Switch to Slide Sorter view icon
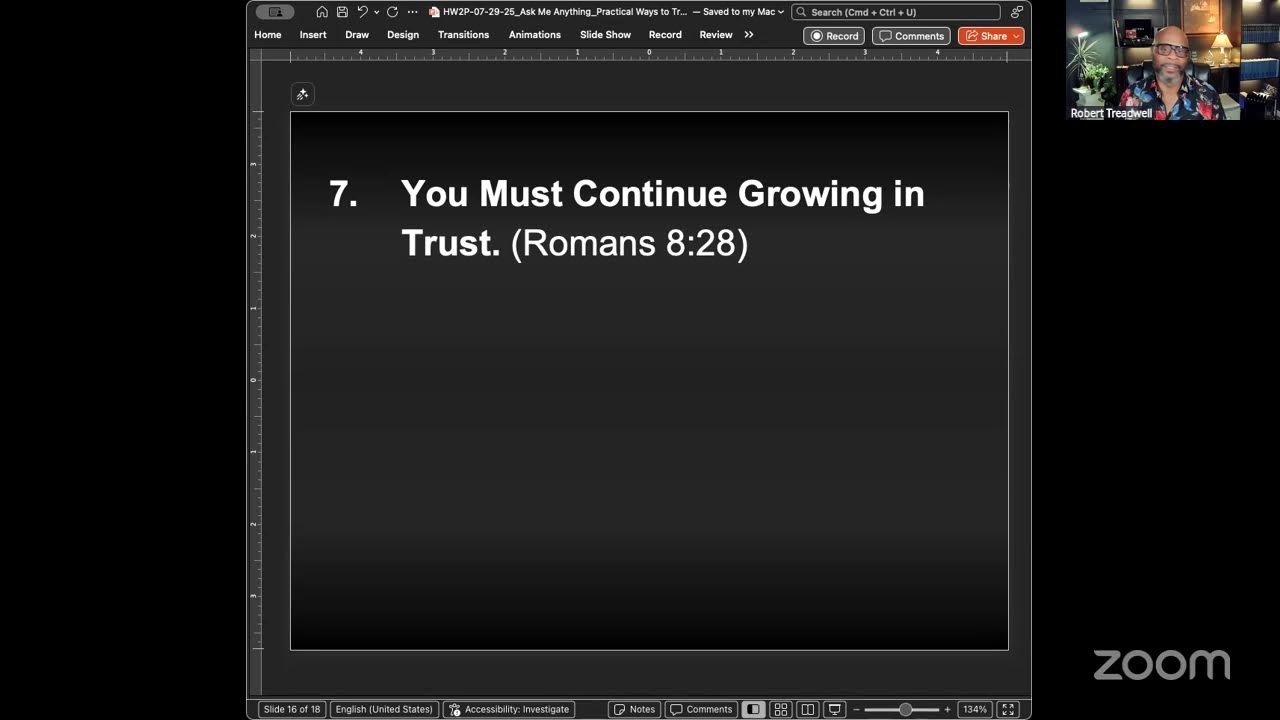1280x720 pixels. (x=781, y=709)
